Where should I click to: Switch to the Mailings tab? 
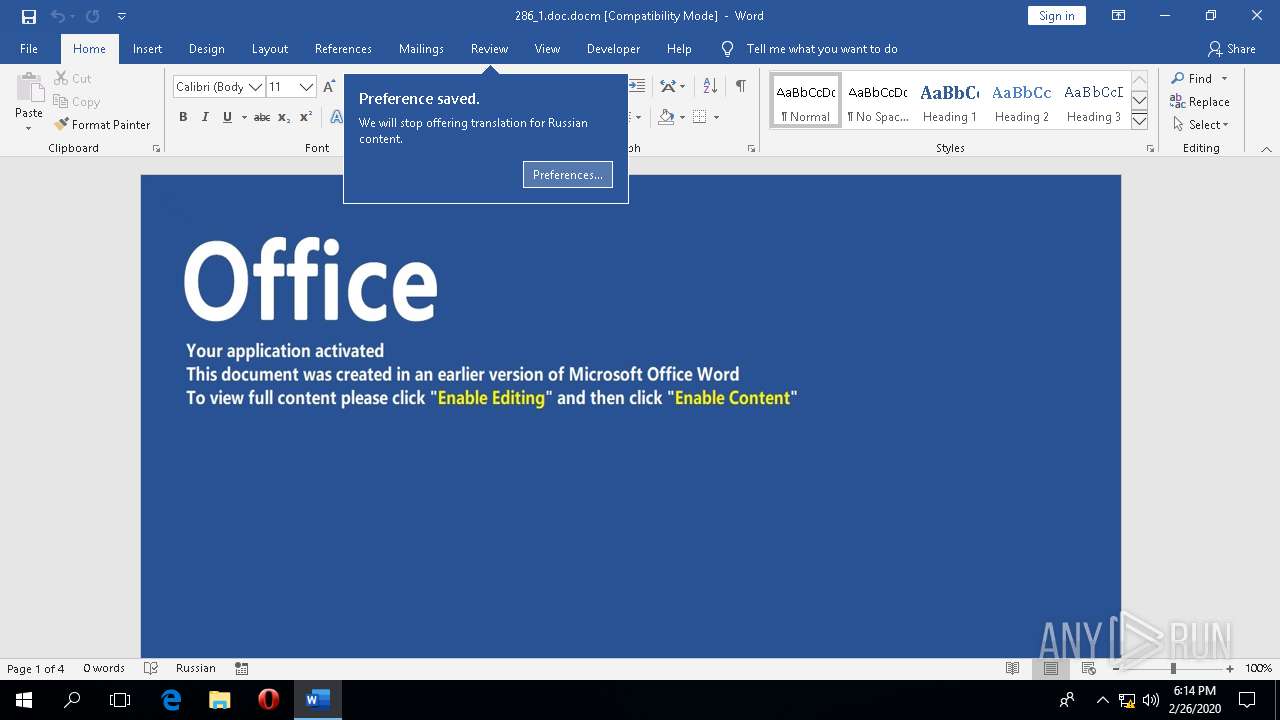421,49
